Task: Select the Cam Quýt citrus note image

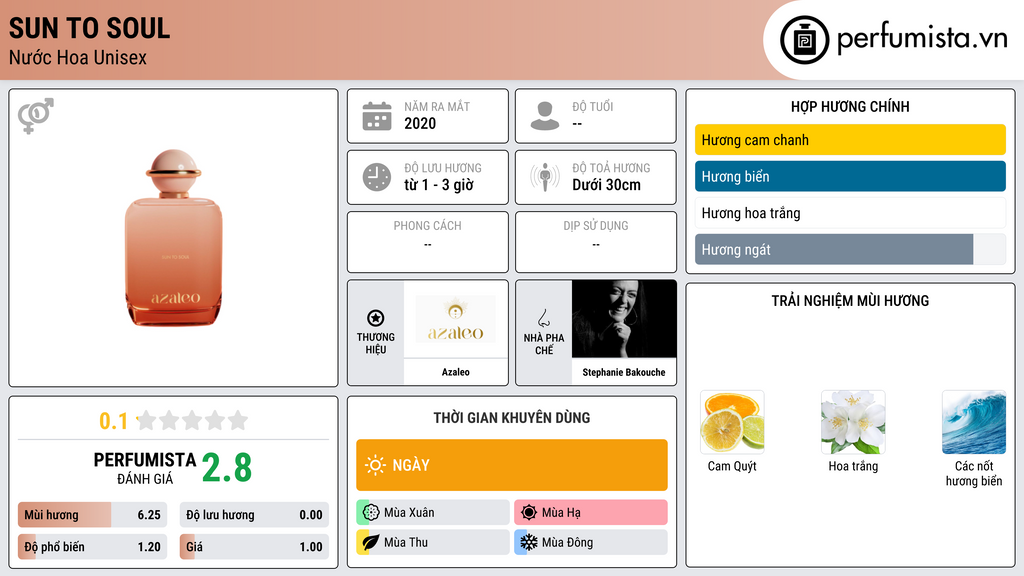Action: [x=732, y=423]
